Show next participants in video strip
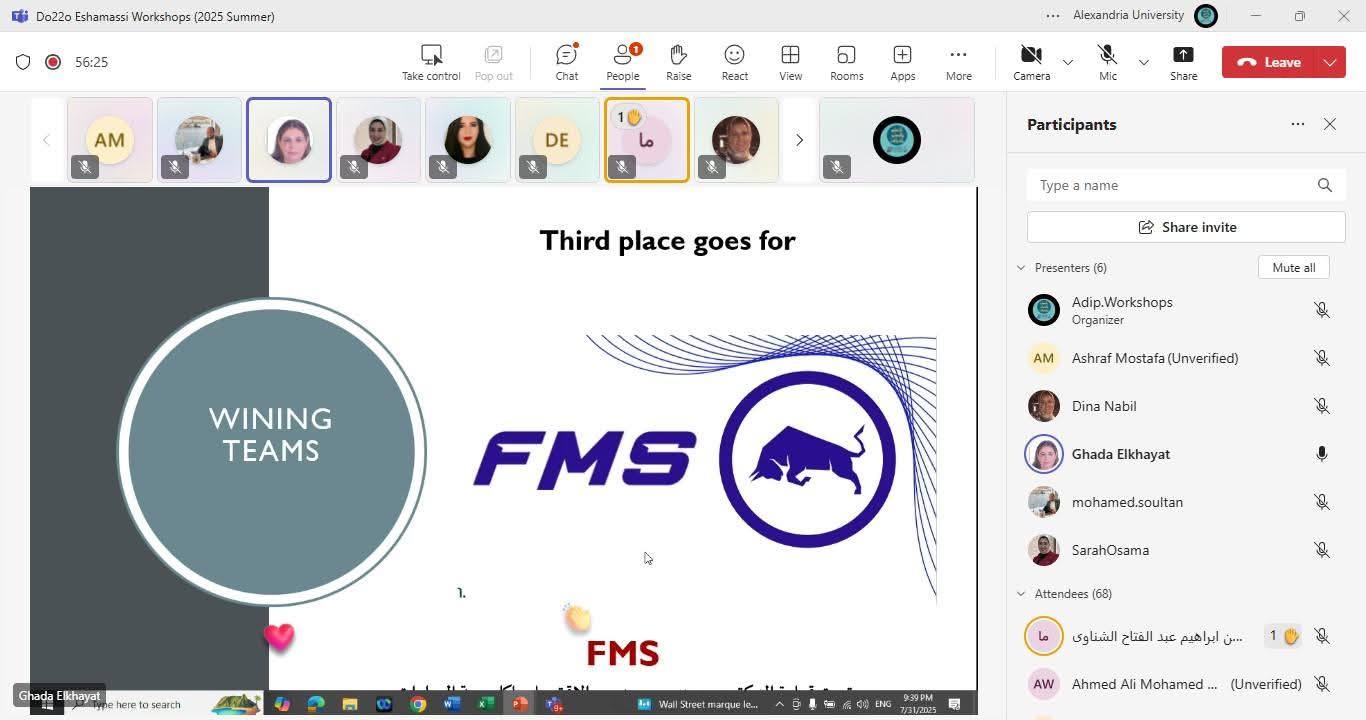This screenshot has width=1366, height=720. [x=798, y=140]
